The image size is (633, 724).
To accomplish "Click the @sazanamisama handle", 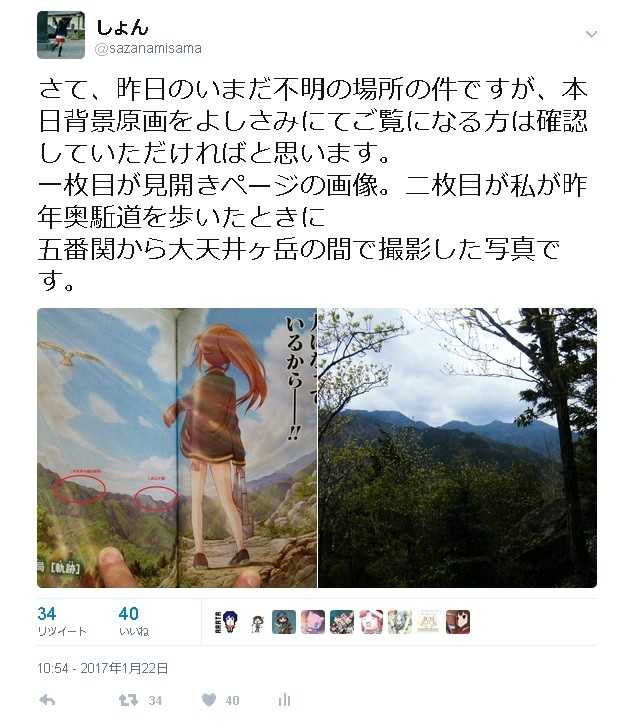I will (x=148, y=48).
